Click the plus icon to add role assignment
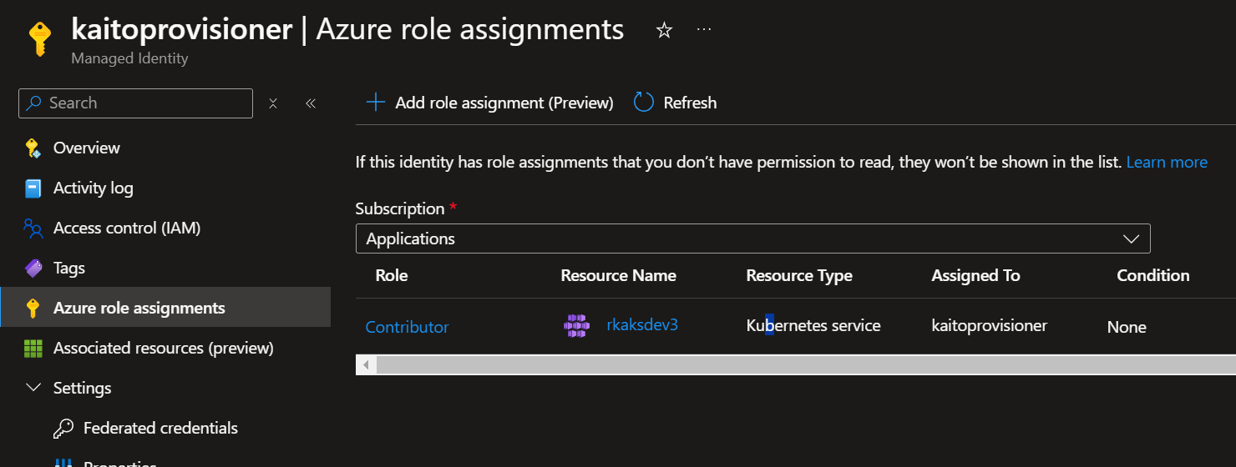This screenshot has width=1236, height=467. point(375,102)
